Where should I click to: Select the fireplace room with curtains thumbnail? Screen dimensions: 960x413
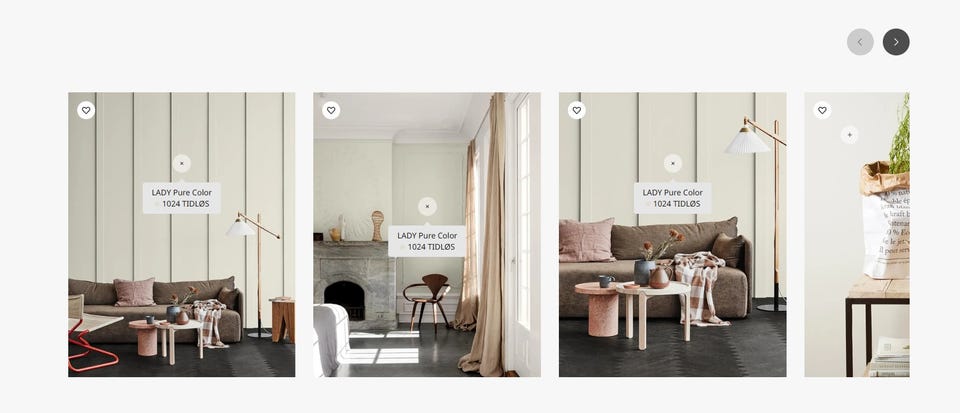pyautogui.click(x=427, y=234)
